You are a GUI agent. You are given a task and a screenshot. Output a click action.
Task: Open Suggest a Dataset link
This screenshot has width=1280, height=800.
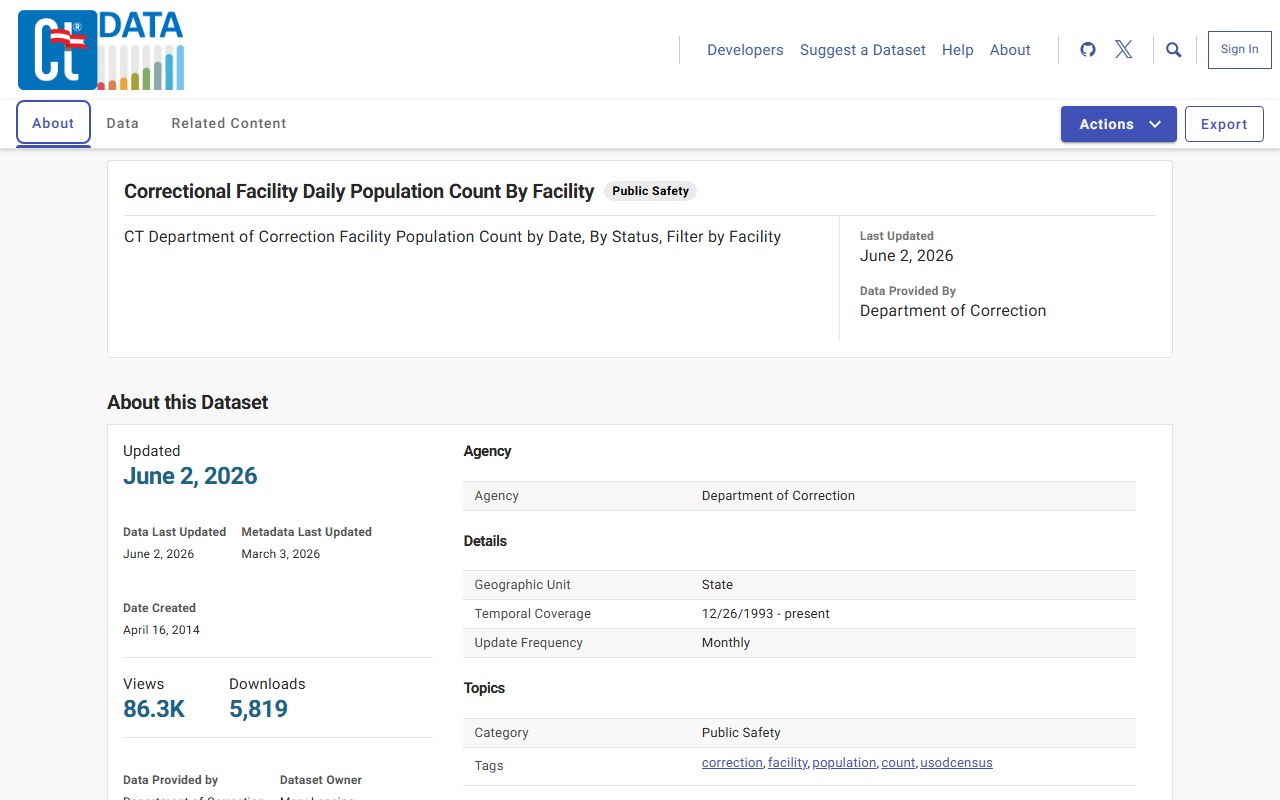click(863, 50)
